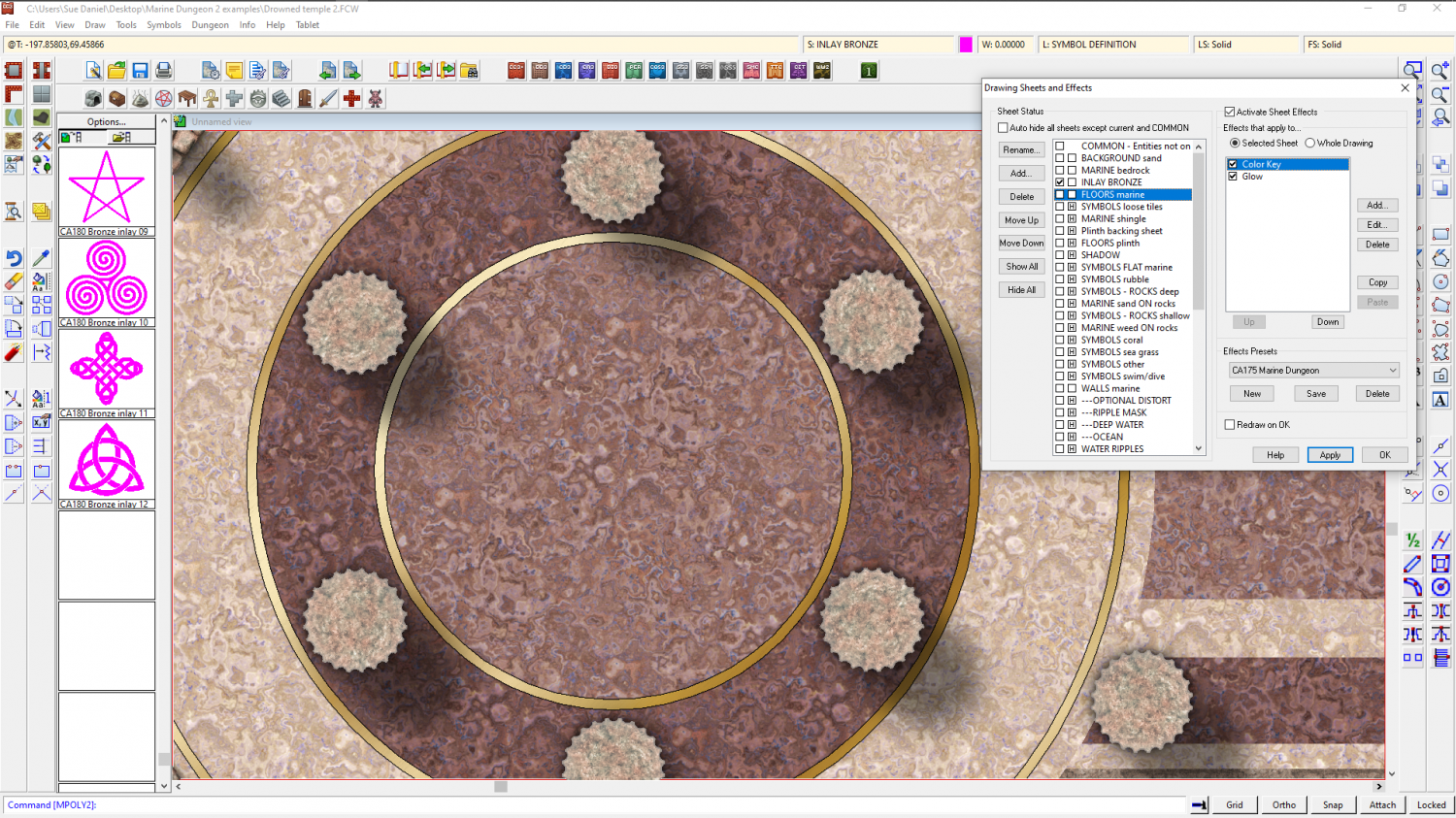Click the hourglass magnifier icon
Screen dimensions: 1456x818
(x=14, y=211)
